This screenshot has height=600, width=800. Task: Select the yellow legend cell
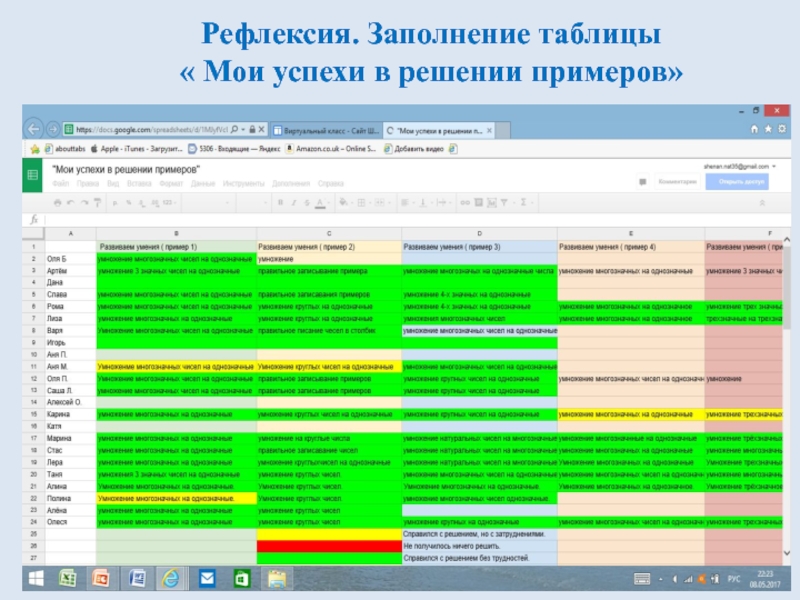329,534
